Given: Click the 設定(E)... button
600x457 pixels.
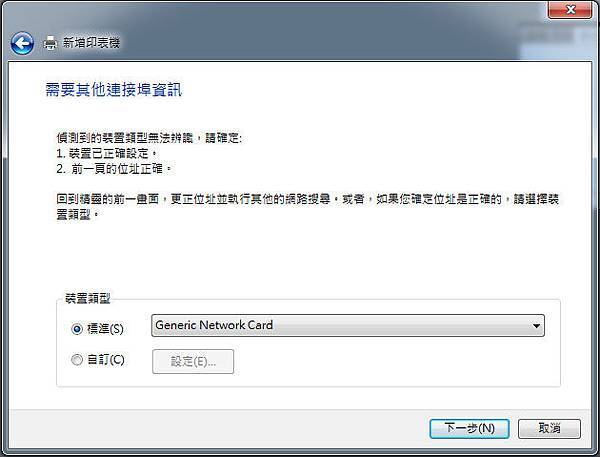Looking at the screenshot, I should click(193, 361).
